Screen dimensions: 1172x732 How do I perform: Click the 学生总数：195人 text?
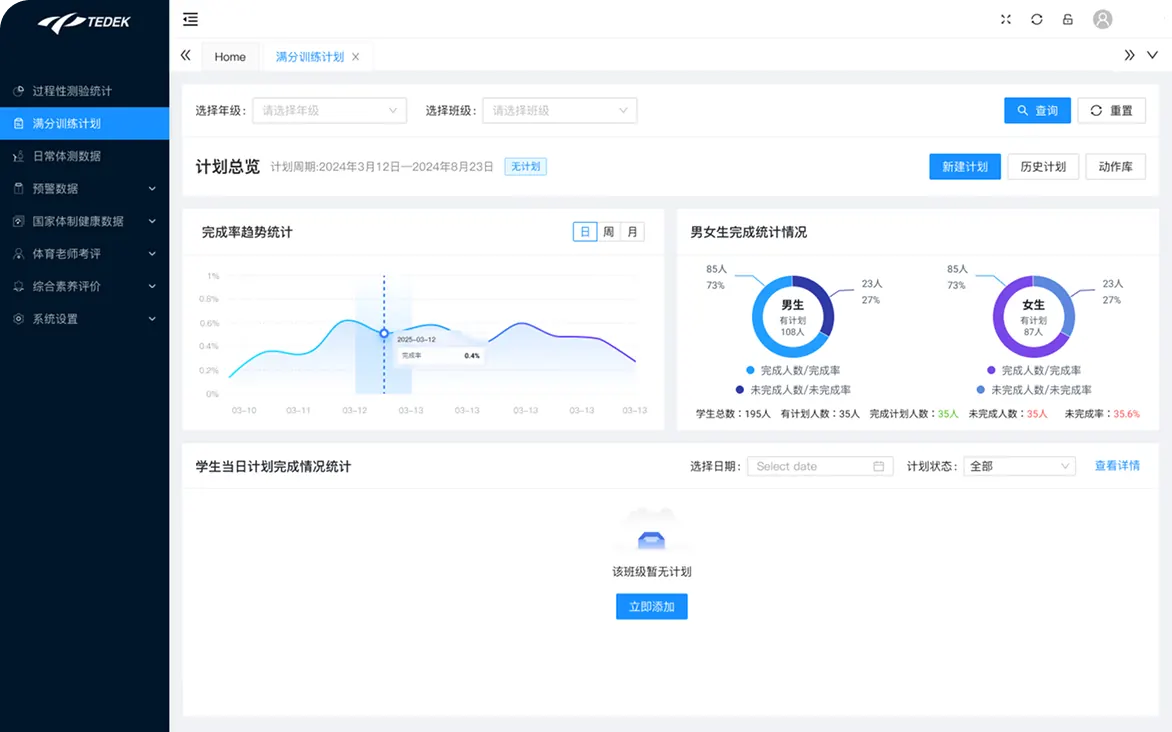tap(732, 413)
